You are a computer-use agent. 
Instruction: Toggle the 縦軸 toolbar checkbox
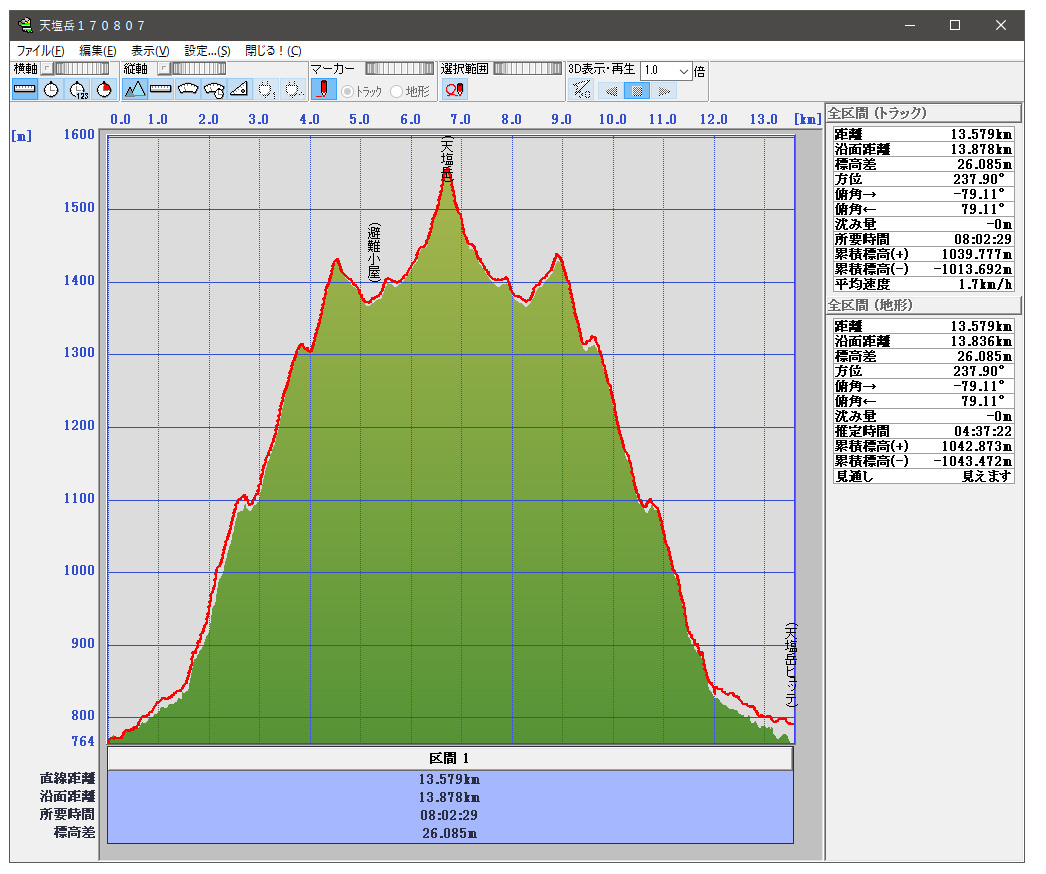pyautogui.click(x=162, y=69)
